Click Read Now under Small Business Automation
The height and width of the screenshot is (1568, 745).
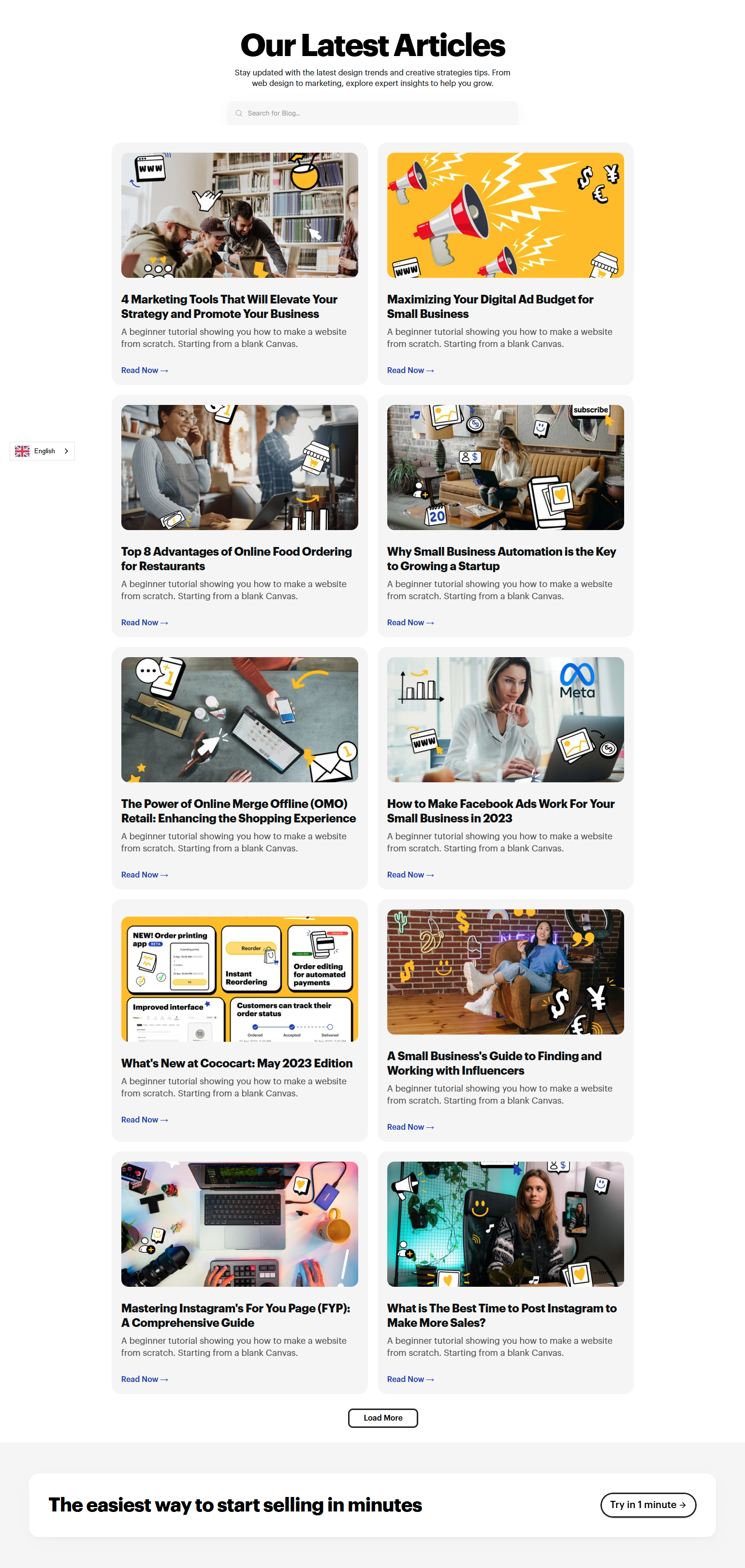click(410, 622)
